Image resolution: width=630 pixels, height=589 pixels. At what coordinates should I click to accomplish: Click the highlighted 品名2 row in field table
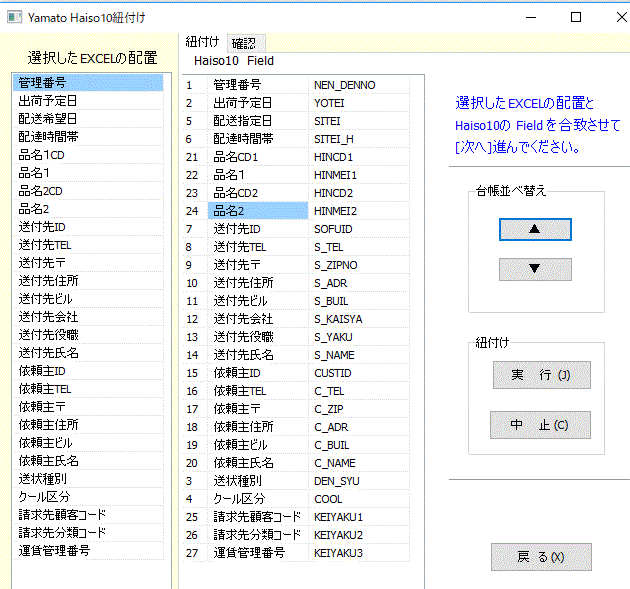(x=258, y=211)
